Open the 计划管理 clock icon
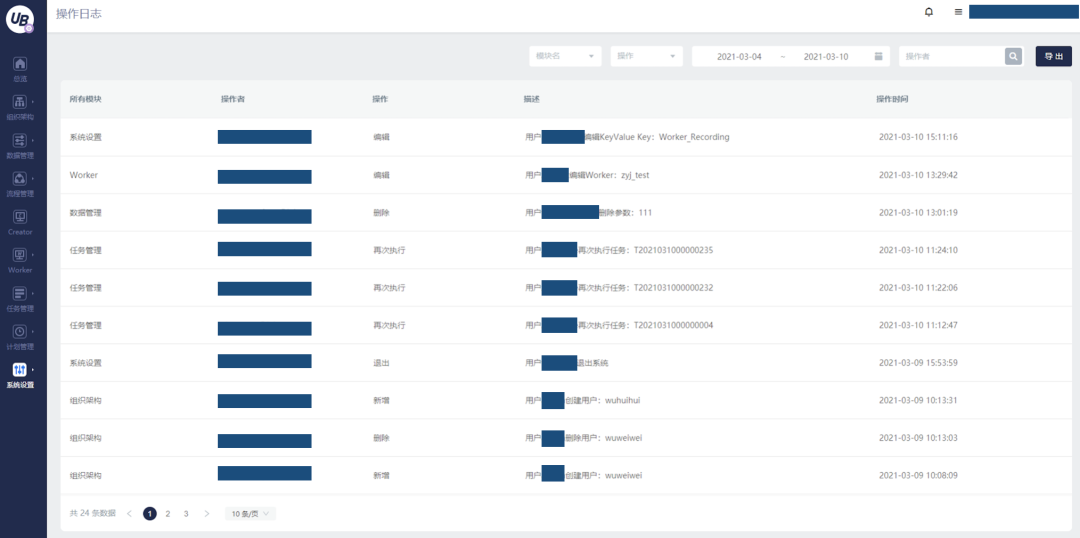1080x538 pixels. 21,332
